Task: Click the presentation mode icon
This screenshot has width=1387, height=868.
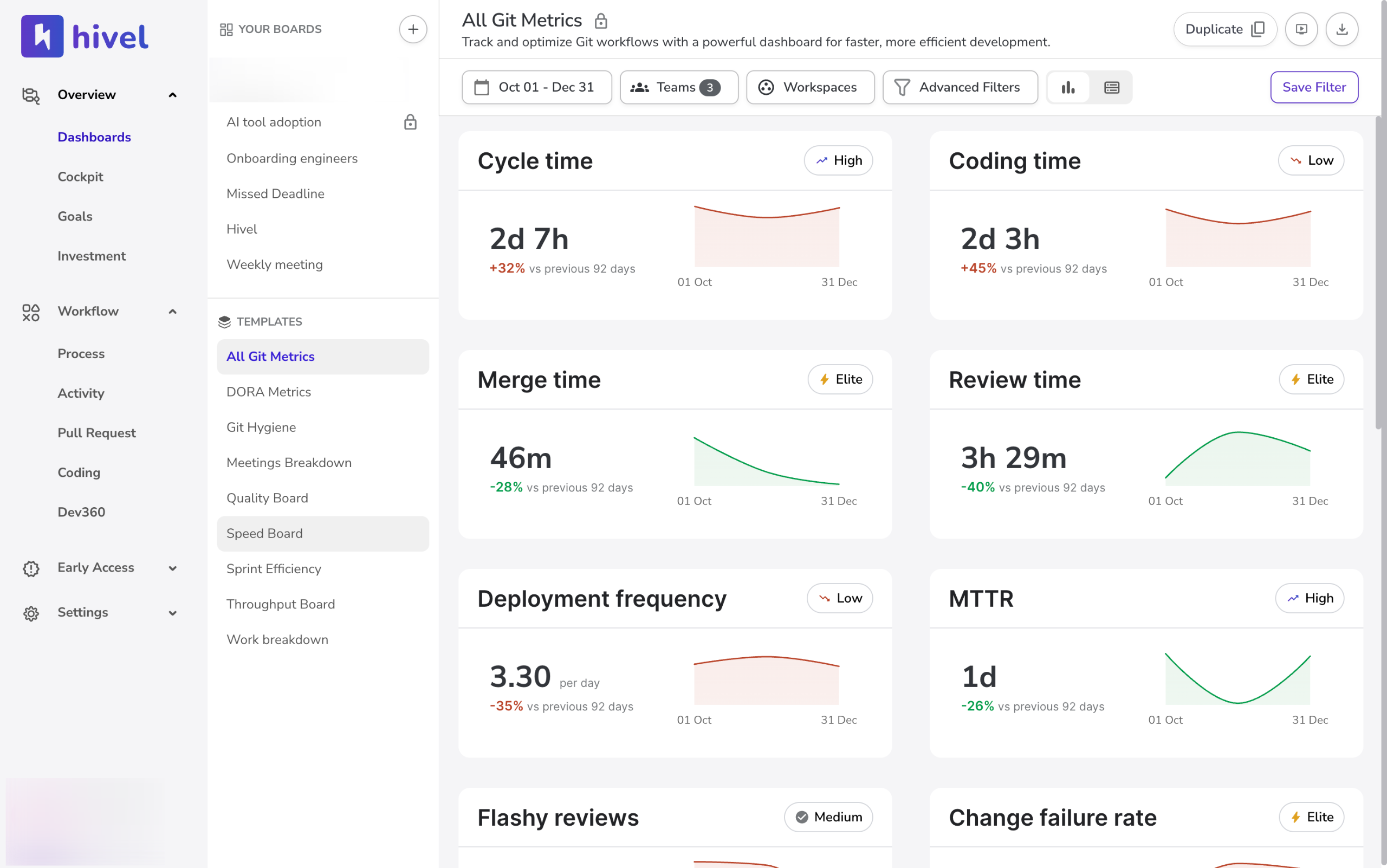Action: click(x=1301, y=29)
